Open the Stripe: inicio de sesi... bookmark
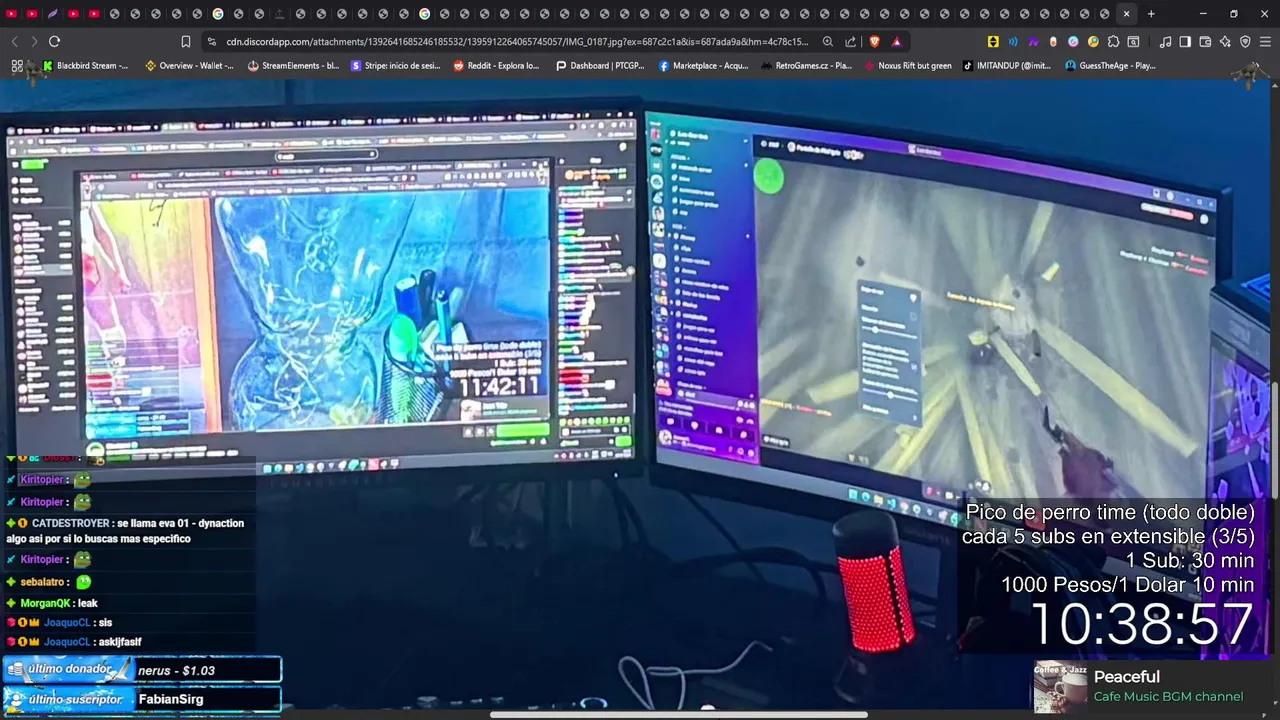1280x720 pixels. [395, 66]
